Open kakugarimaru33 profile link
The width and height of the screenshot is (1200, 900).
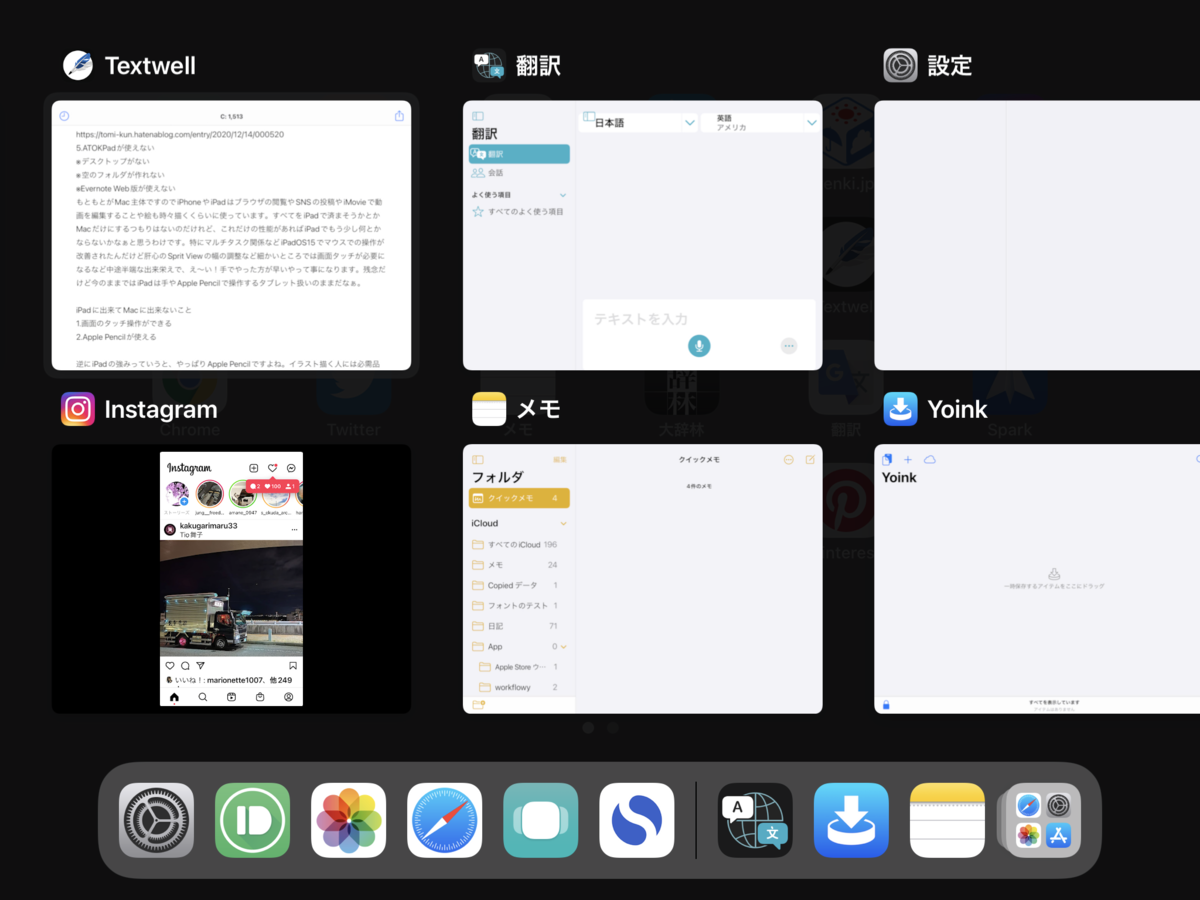pos(209,525)
